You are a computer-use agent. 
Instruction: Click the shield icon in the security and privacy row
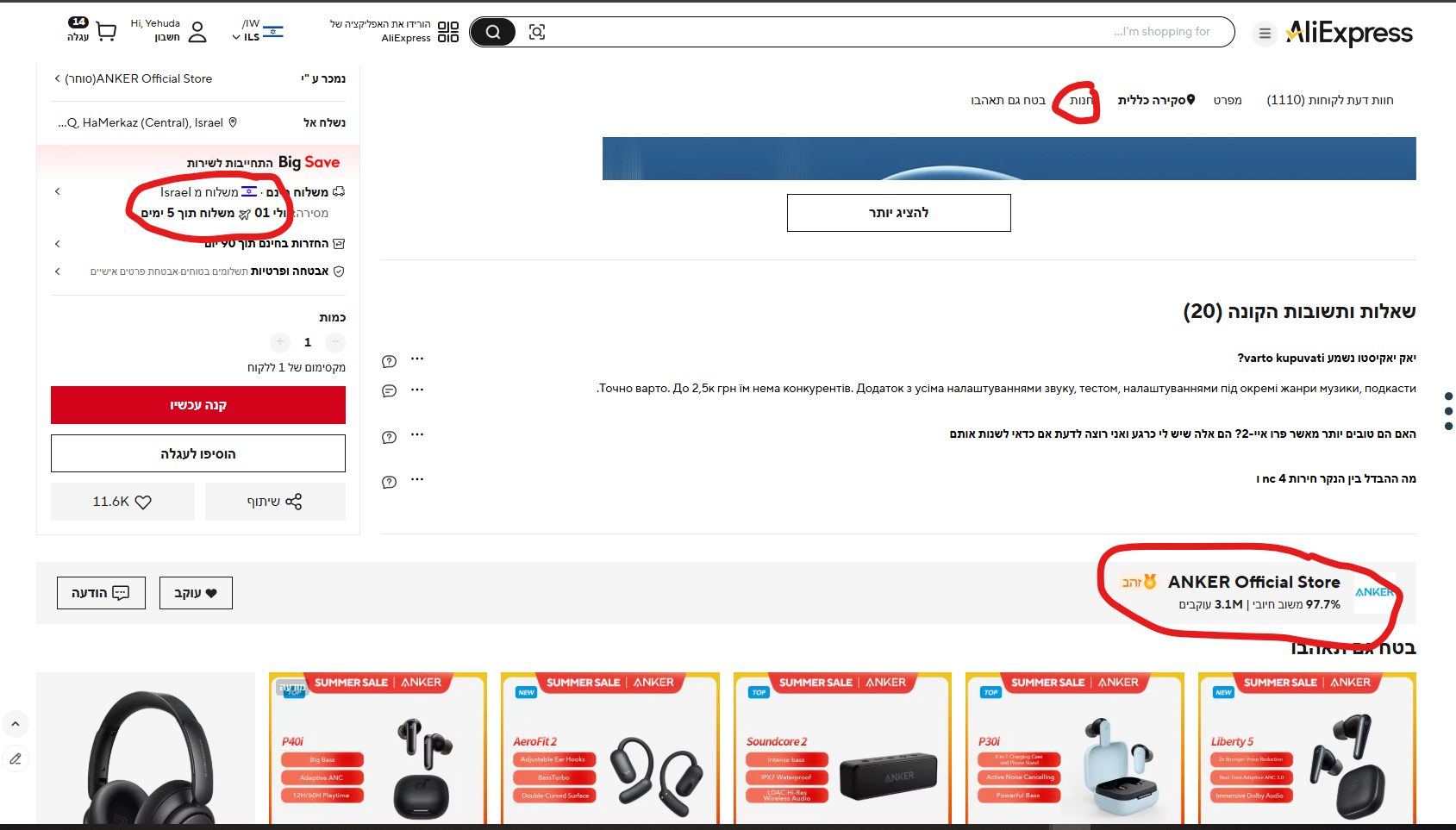coord(339,271)
